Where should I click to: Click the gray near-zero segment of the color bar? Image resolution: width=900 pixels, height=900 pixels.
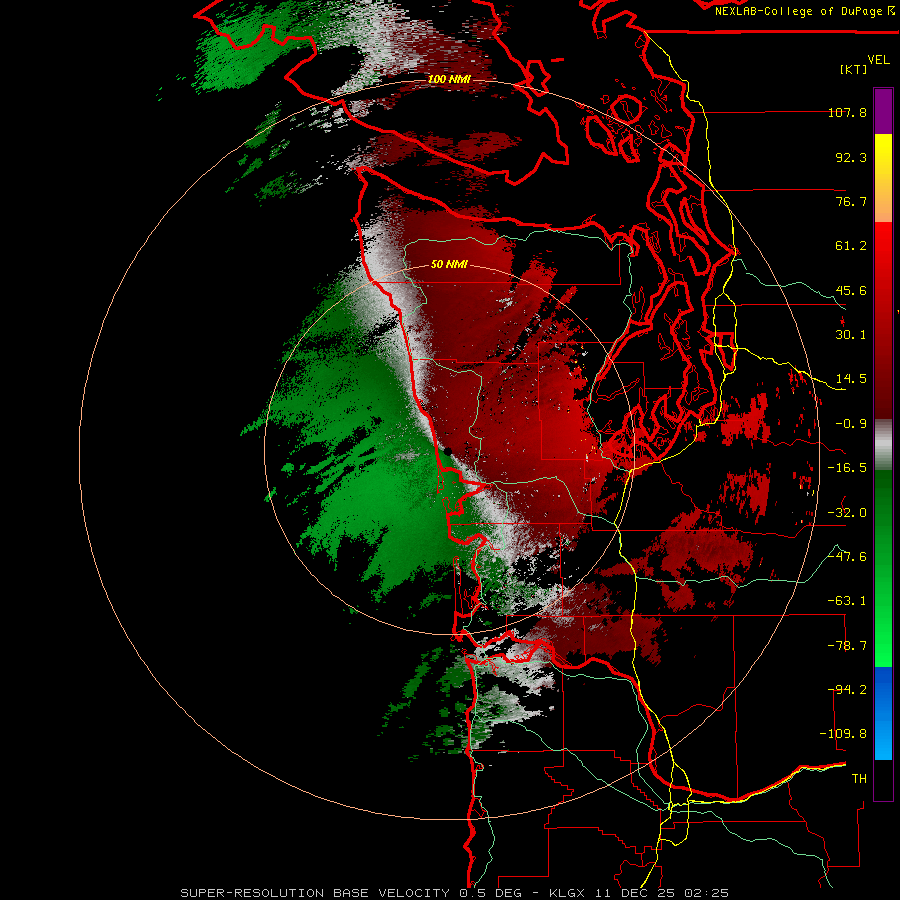tap(883, 445)
